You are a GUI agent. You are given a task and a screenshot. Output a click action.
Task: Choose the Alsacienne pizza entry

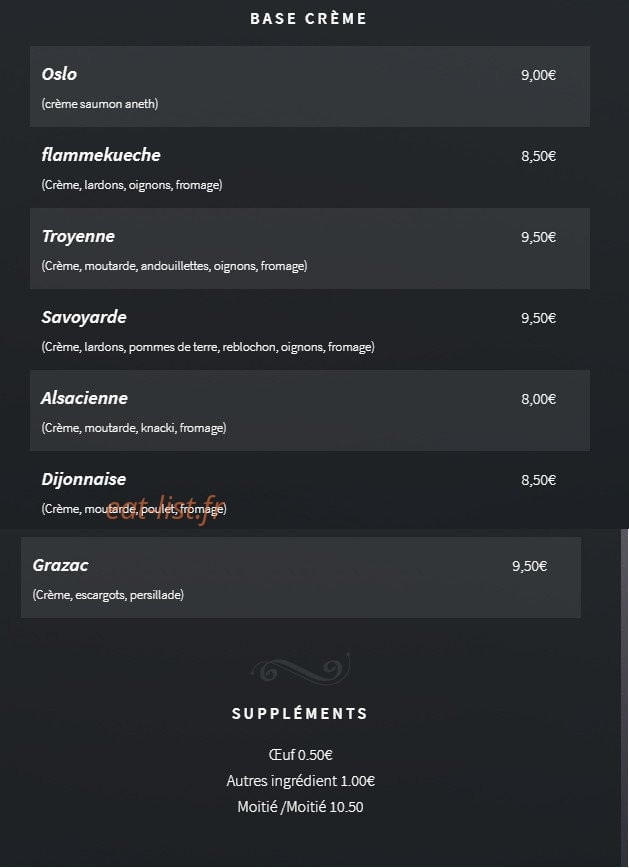(x=310, y=410)
